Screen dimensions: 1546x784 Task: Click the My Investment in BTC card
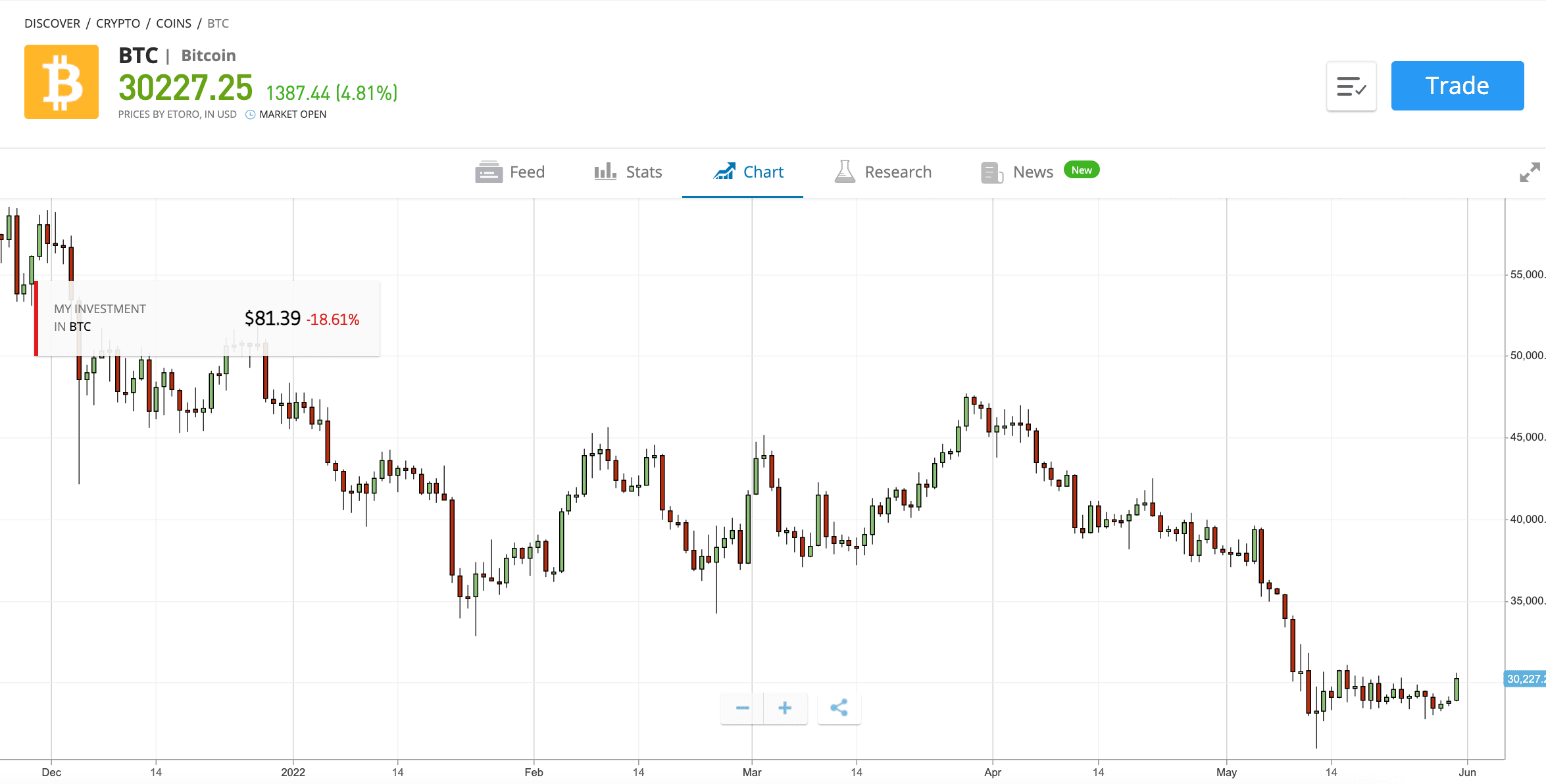click(207, 318)
